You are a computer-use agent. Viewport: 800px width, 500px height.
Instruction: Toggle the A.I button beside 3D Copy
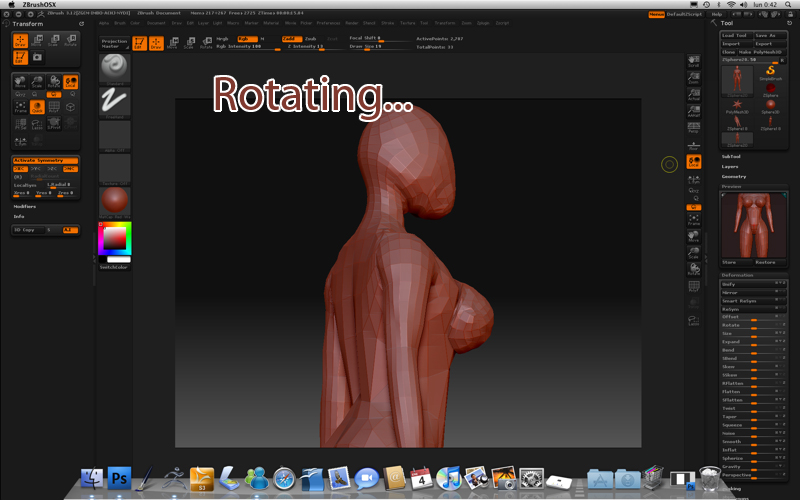coord(70,230)
